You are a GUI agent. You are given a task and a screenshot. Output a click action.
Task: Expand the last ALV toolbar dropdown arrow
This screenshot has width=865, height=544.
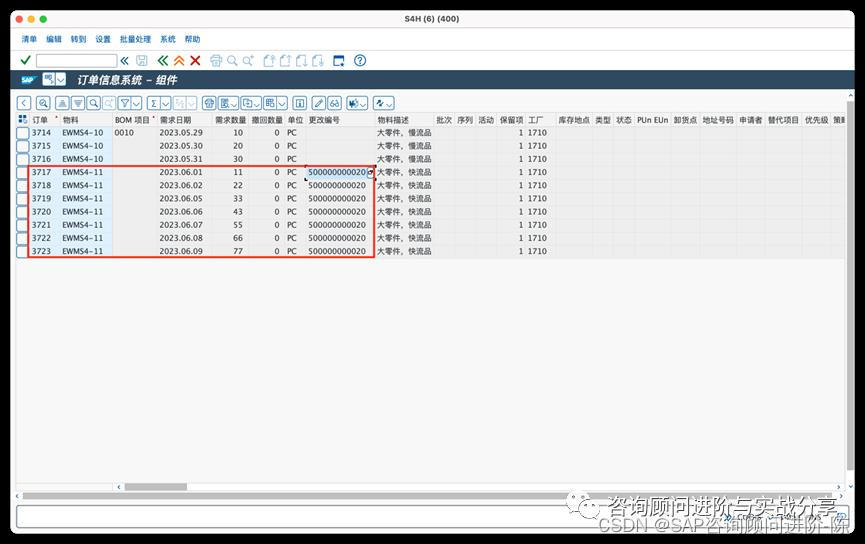pyautogui.click(x=389, y=103)
